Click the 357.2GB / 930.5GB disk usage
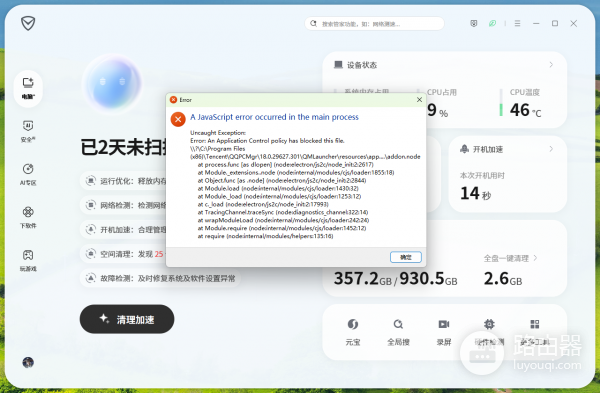Viewport: 600px width, 393px height. [x=395, y=279]
